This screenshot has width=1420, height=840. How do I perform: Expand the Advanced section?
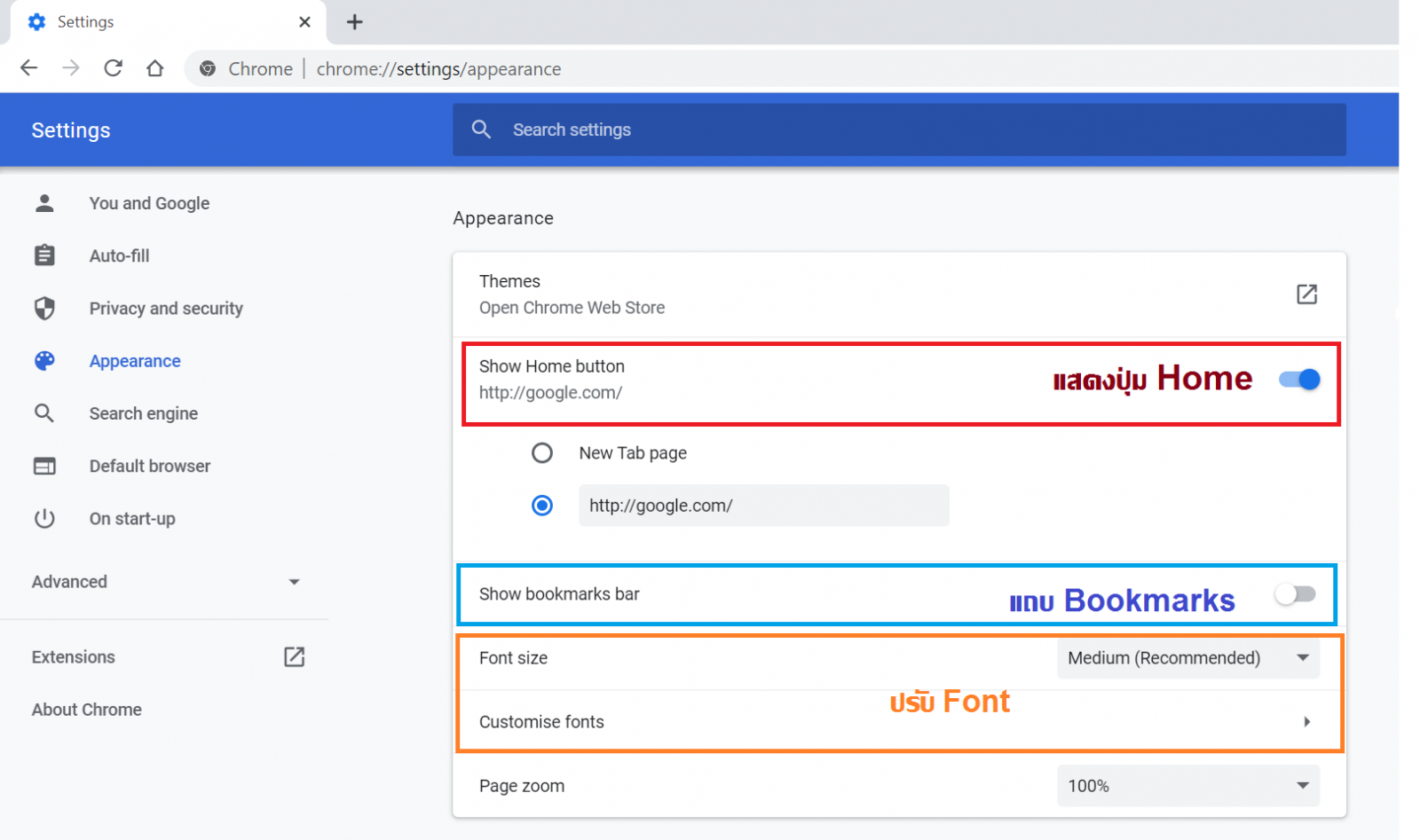[166, 582]
